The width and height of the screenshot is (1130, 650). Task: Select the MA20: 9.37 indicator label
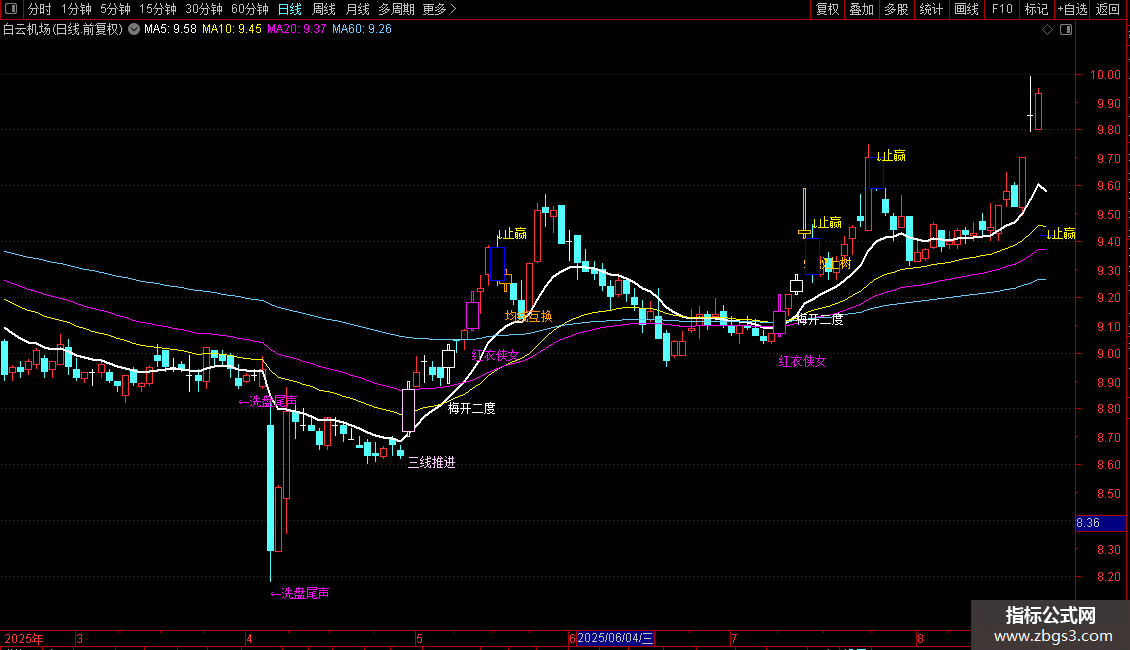(296, 30)
